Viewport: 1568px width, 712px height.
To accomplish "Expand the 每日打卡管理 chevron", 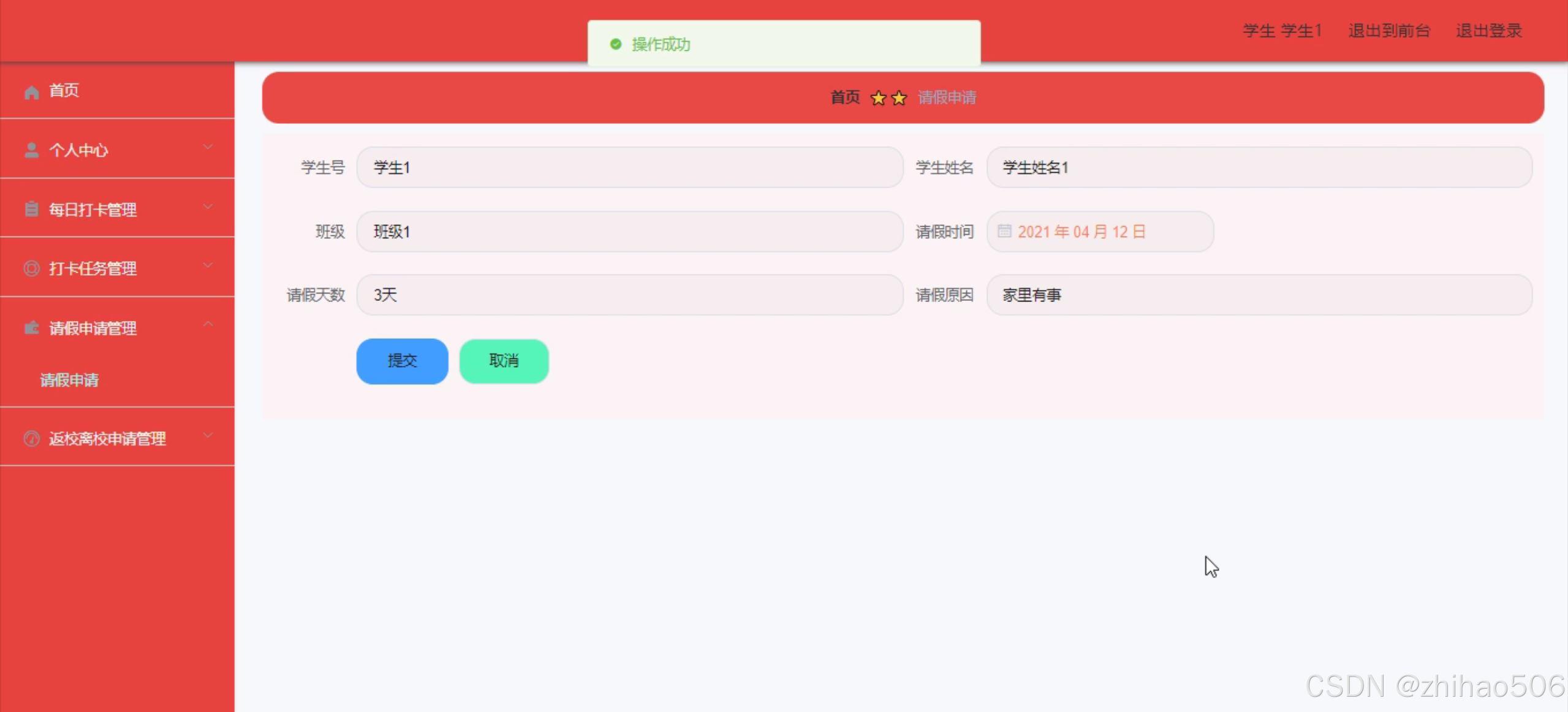I will pos(208,207).
